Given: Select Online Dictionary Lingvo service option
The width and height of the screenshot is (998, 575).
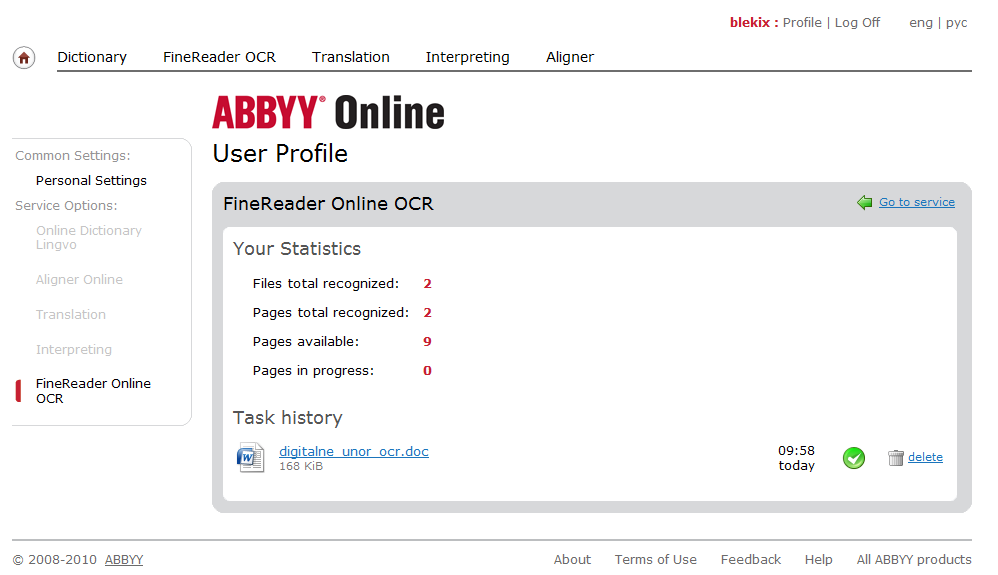Looking at the screenshot, I should pos(88,238).
